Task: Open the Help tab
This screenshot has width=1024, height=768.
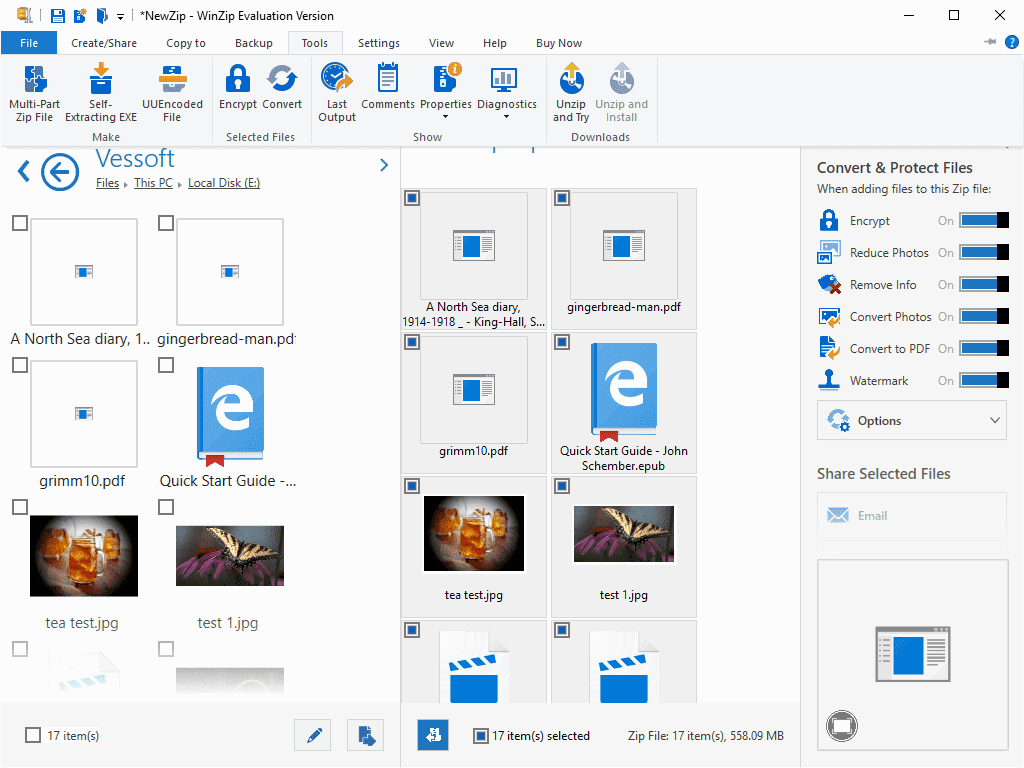Action: click(494, 43)
